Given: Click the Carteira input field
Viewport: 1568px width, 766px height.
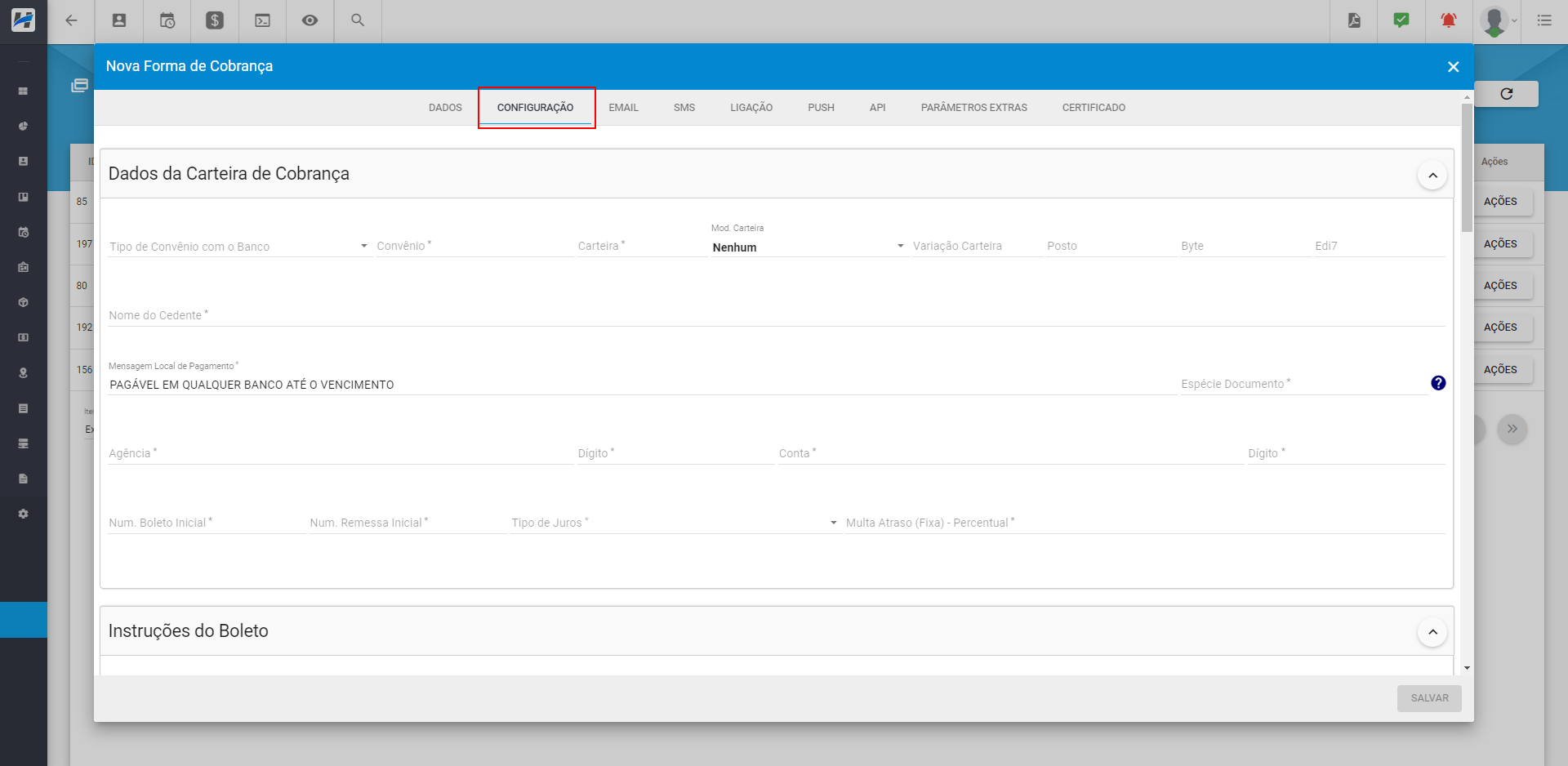Looking at the screenshot, I should coord(642,247).
